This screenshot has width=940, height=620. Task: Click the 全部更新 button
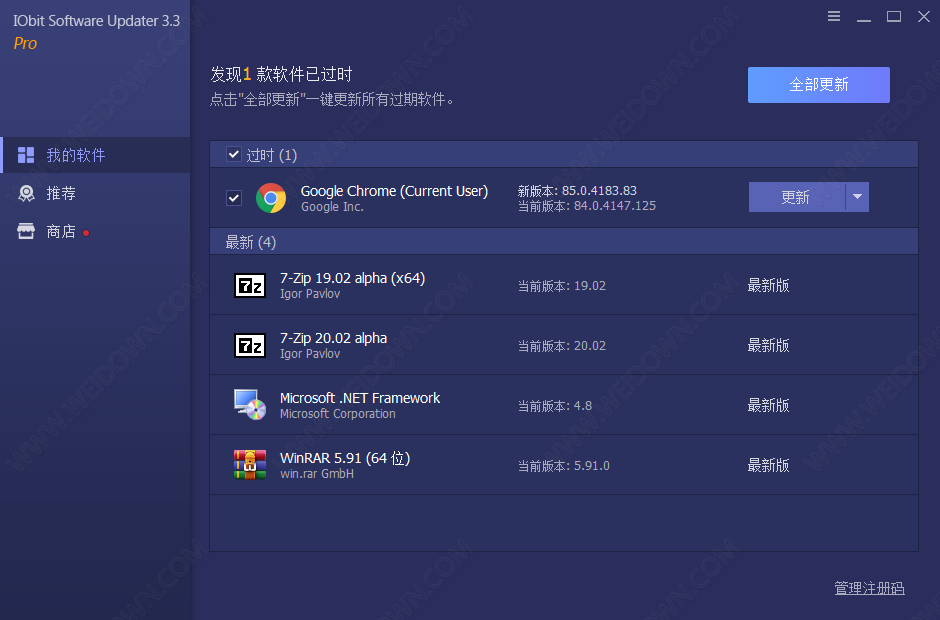818,85
